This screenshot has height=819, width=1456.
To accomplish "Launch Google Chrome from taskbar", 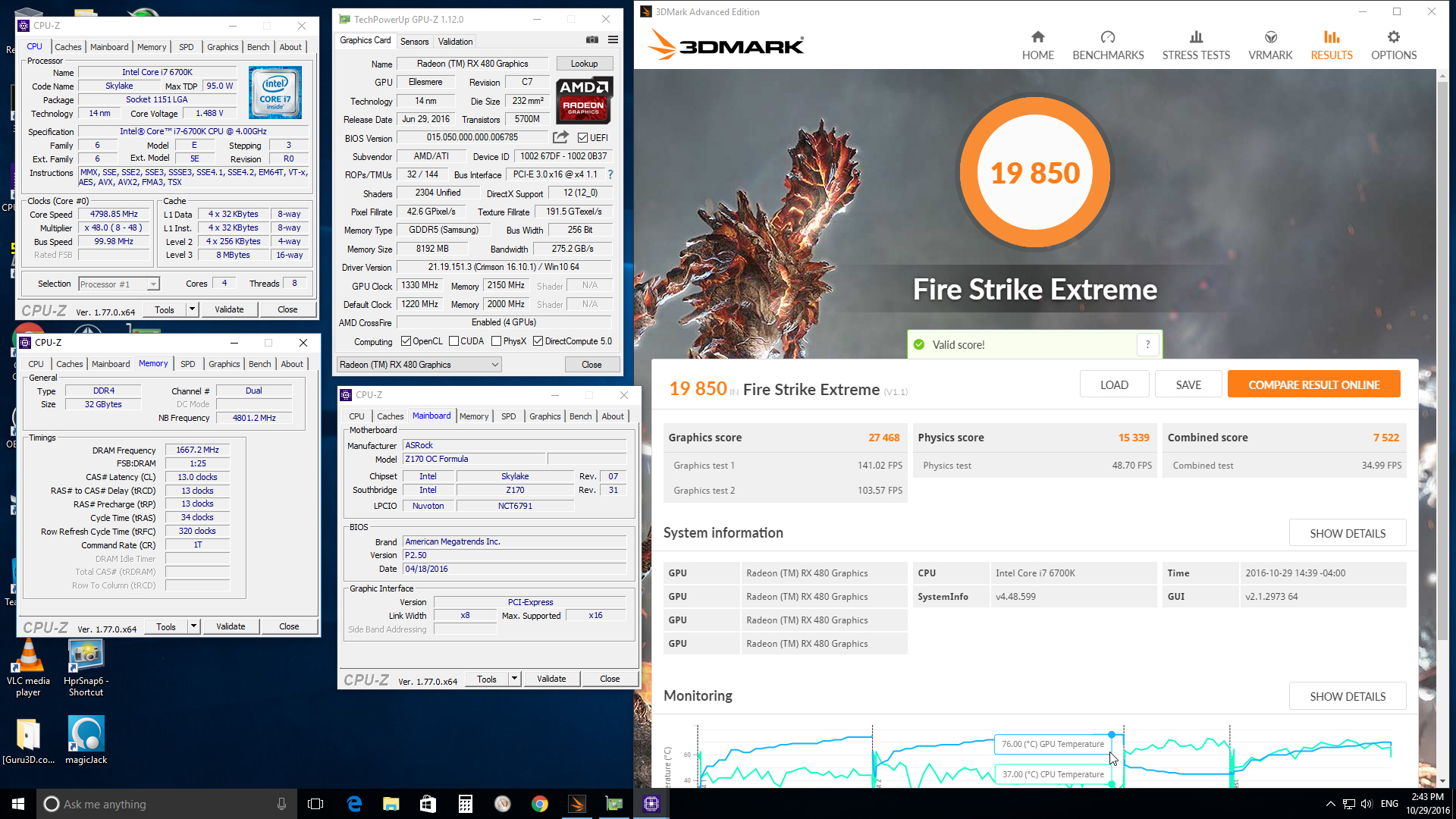I will click(540, 804).
